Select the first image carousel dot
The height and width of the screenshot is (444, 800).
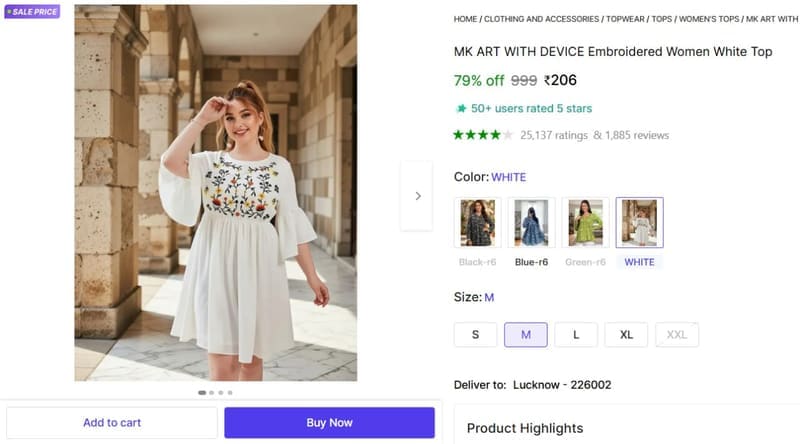202,392
